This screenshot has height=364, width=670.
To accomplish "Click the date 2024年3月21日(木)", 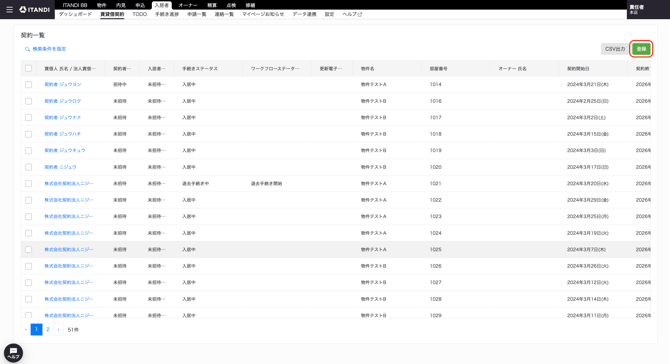I will pyautogui.click(x=588, y=85).
